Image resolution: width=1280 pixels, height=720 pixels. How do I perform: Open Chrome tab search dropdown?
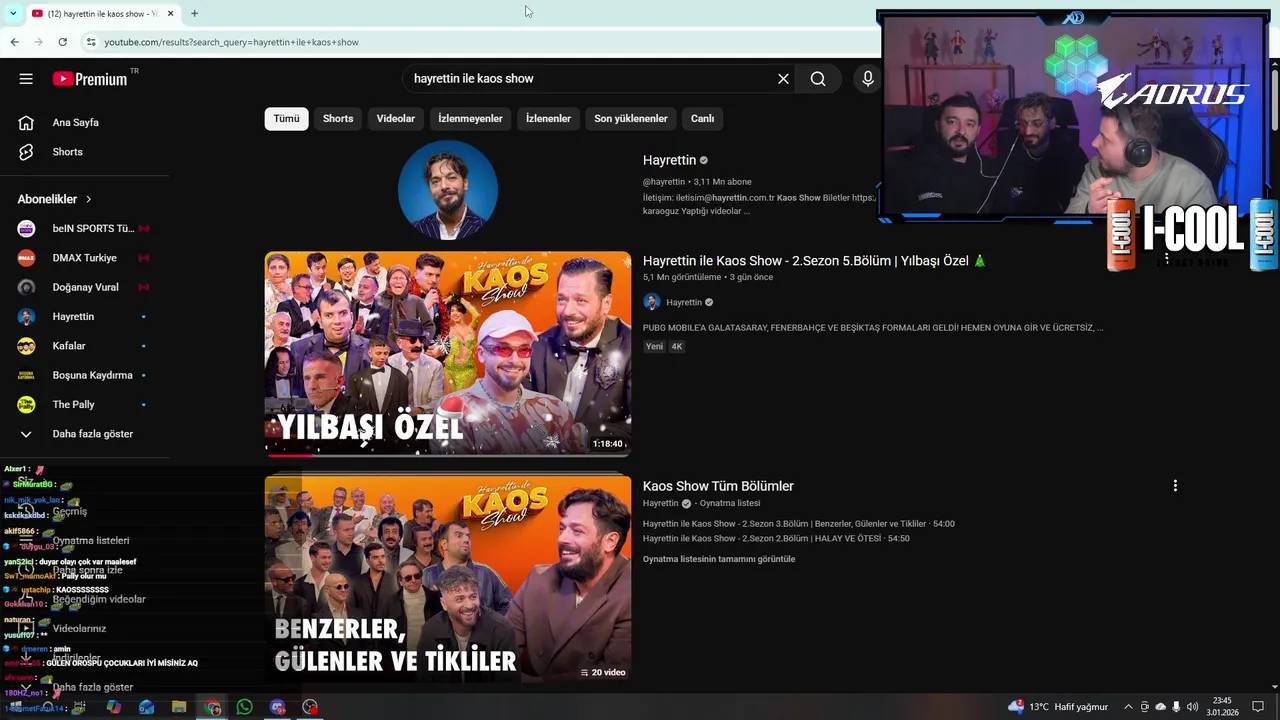[x=12, y=13]
